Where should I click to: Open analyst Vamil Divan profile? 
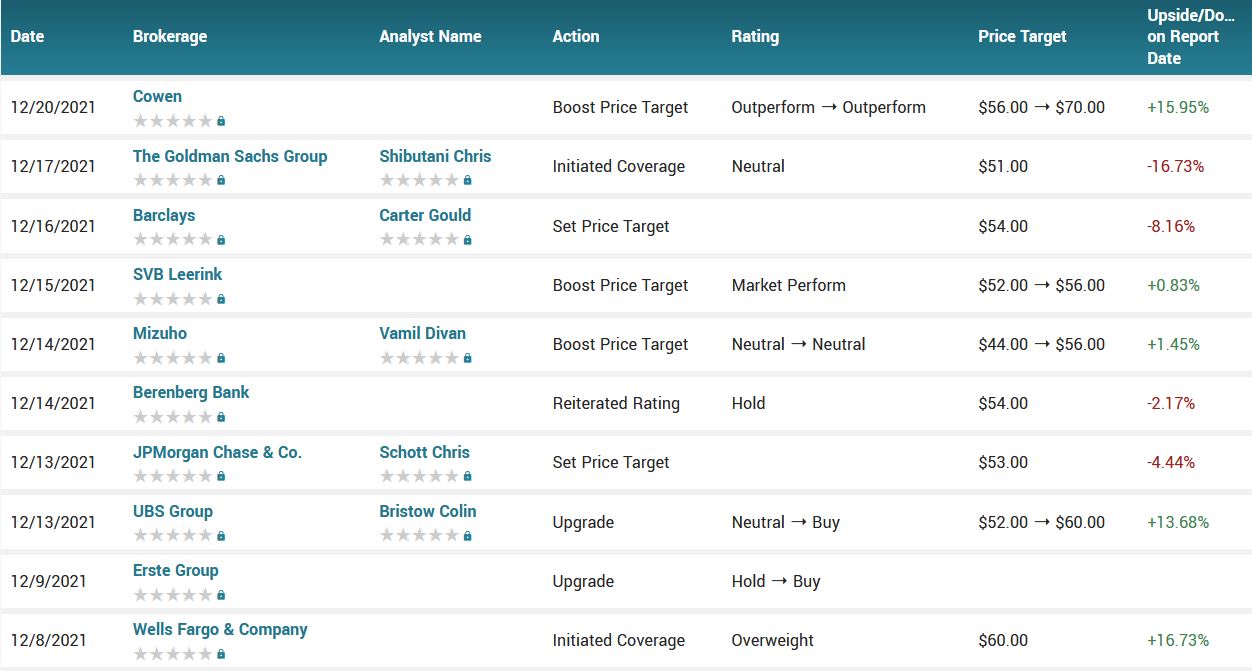423,333
